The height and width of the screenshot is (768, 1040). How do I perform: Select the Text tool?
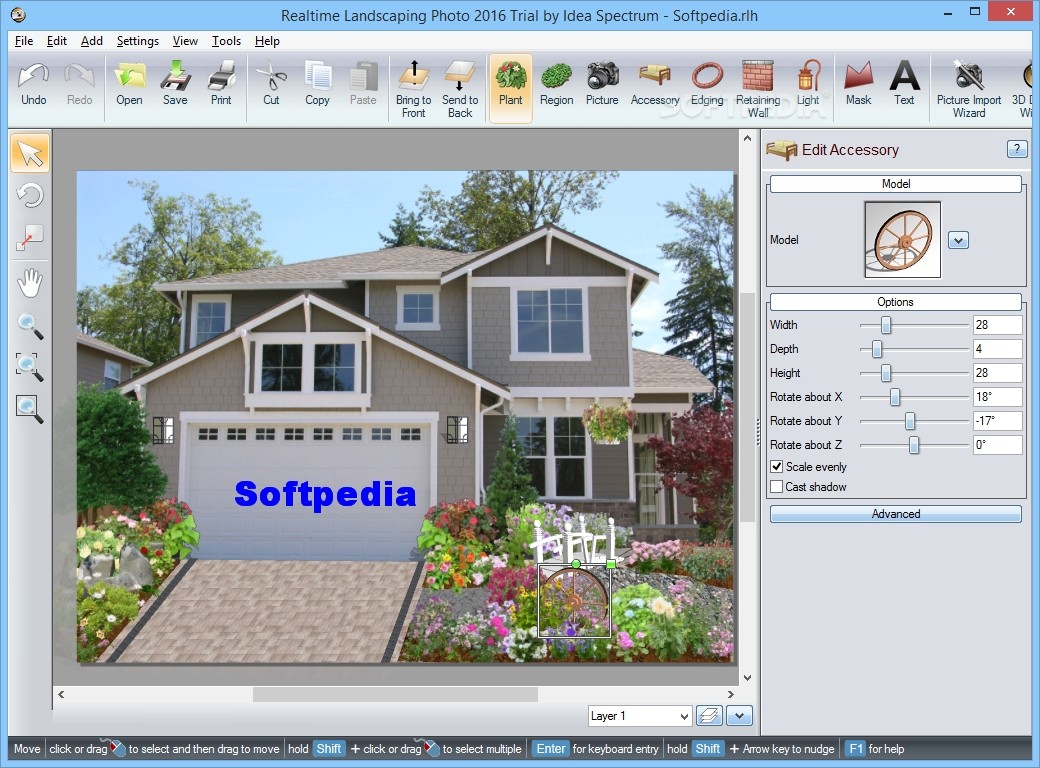pos(904,85)
